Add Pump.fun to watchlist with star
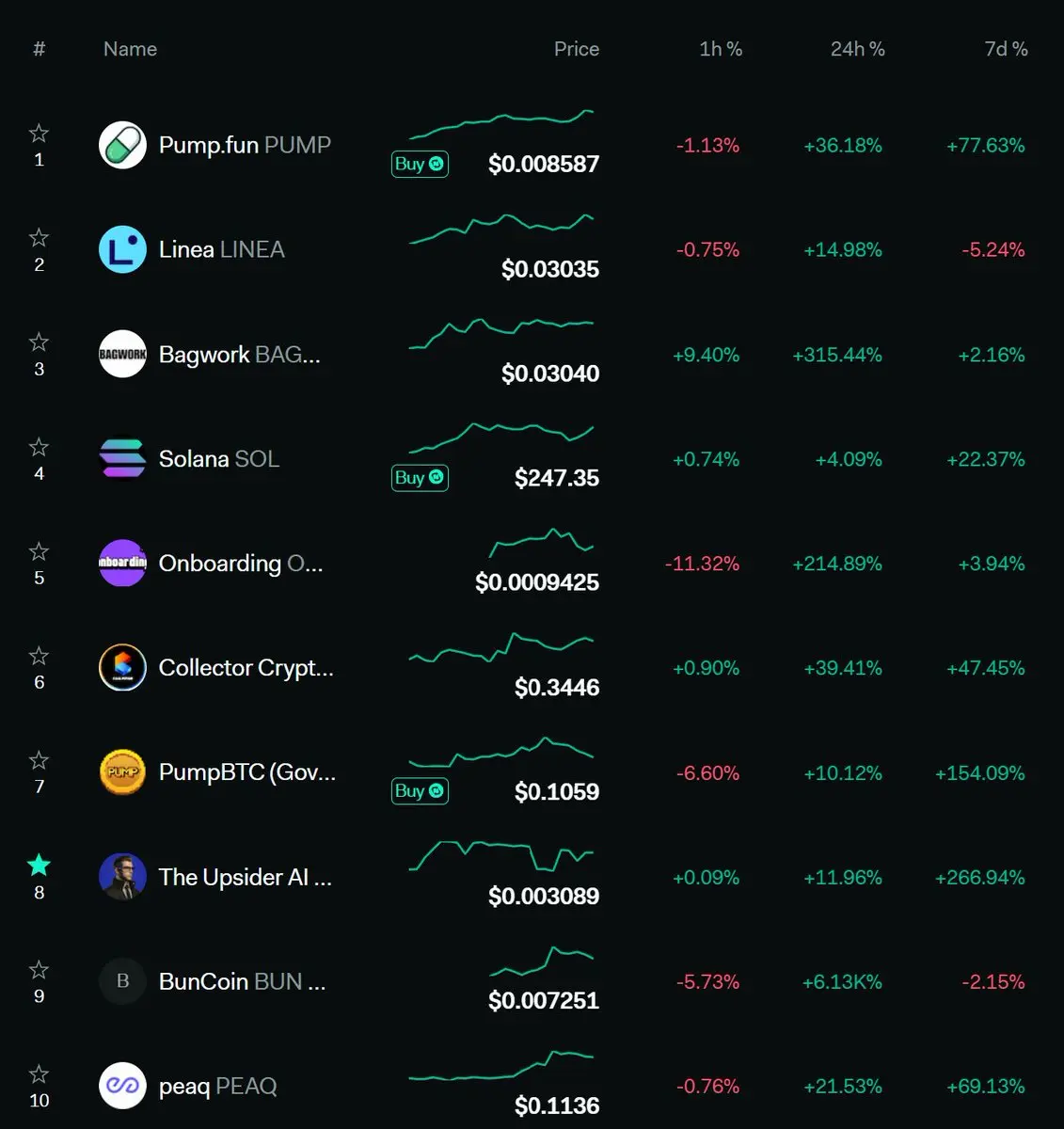Image resolution: width=1064 pixels, height=1129 pixels. tap(39, 133)
